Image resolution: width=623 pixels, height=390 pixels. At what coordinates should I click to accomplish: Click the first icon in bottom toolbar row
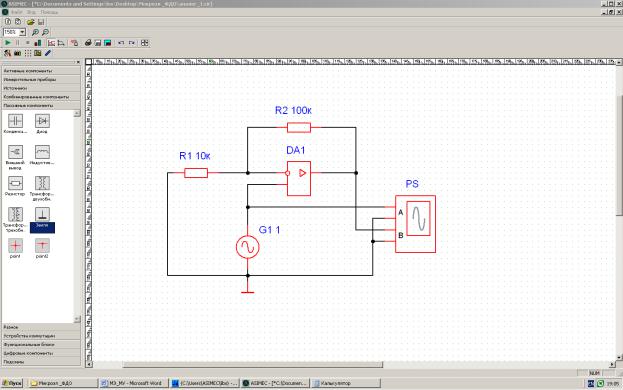coord(8,53)
